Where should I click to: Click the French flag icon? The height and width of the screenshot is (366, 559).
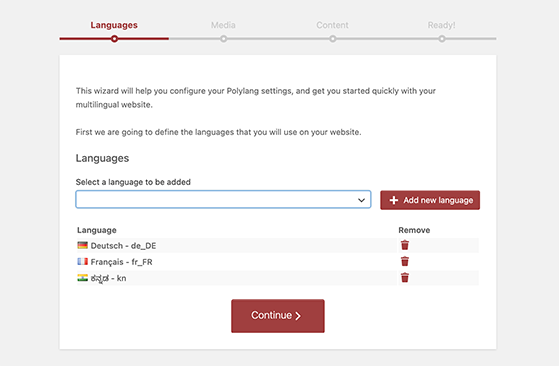coord(82,262)
